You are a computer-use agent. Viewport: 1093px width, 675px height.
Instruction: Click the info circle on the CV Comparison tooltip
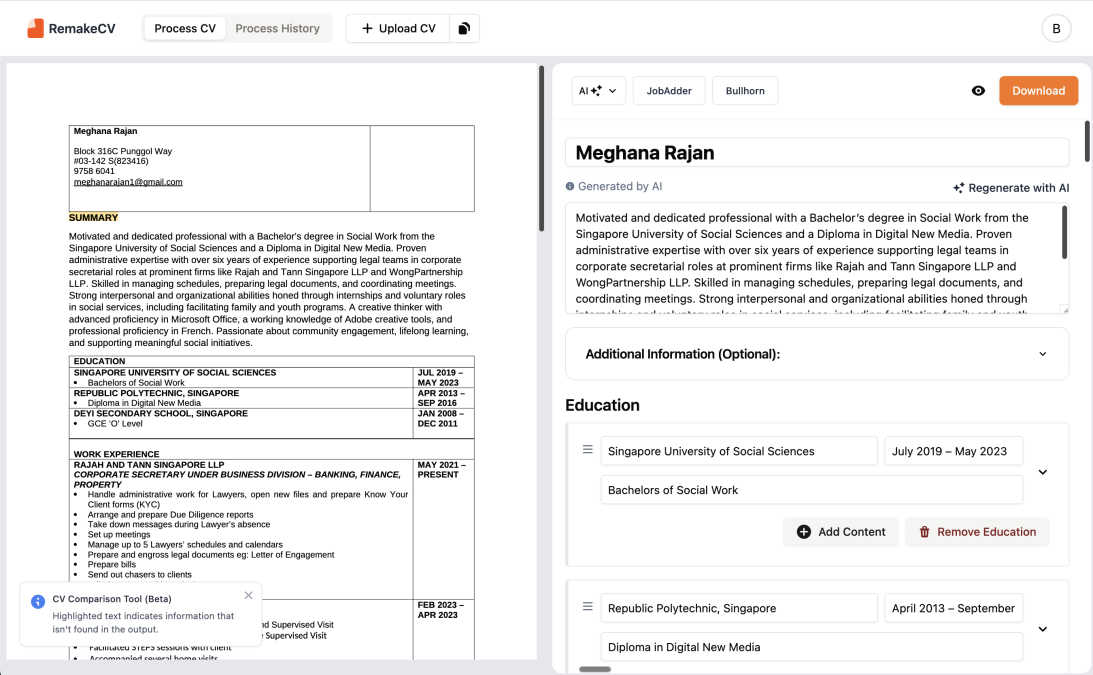tap(37, 601)
